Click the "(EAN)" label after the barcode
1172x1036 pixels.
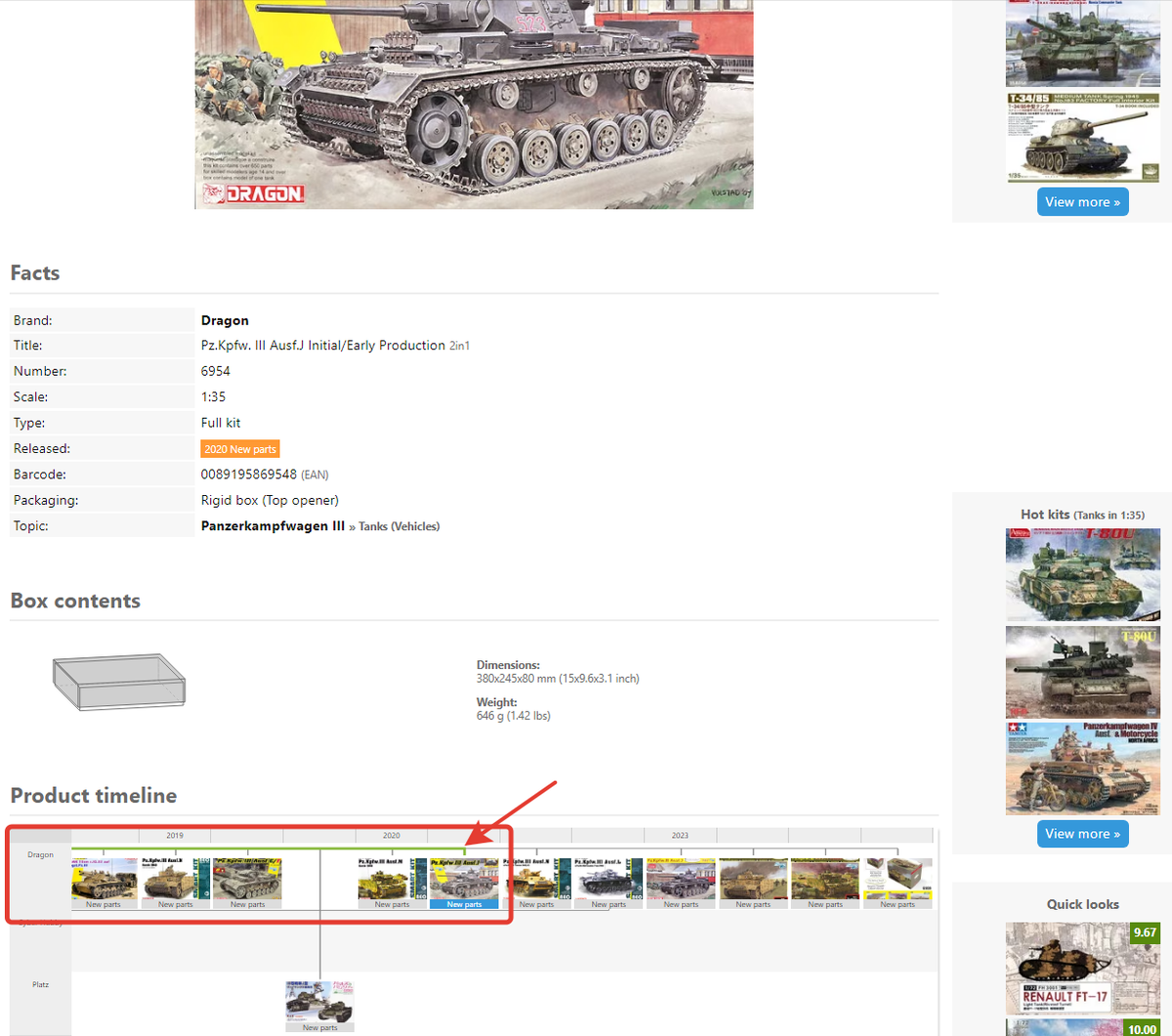click(x=314, y=476)
